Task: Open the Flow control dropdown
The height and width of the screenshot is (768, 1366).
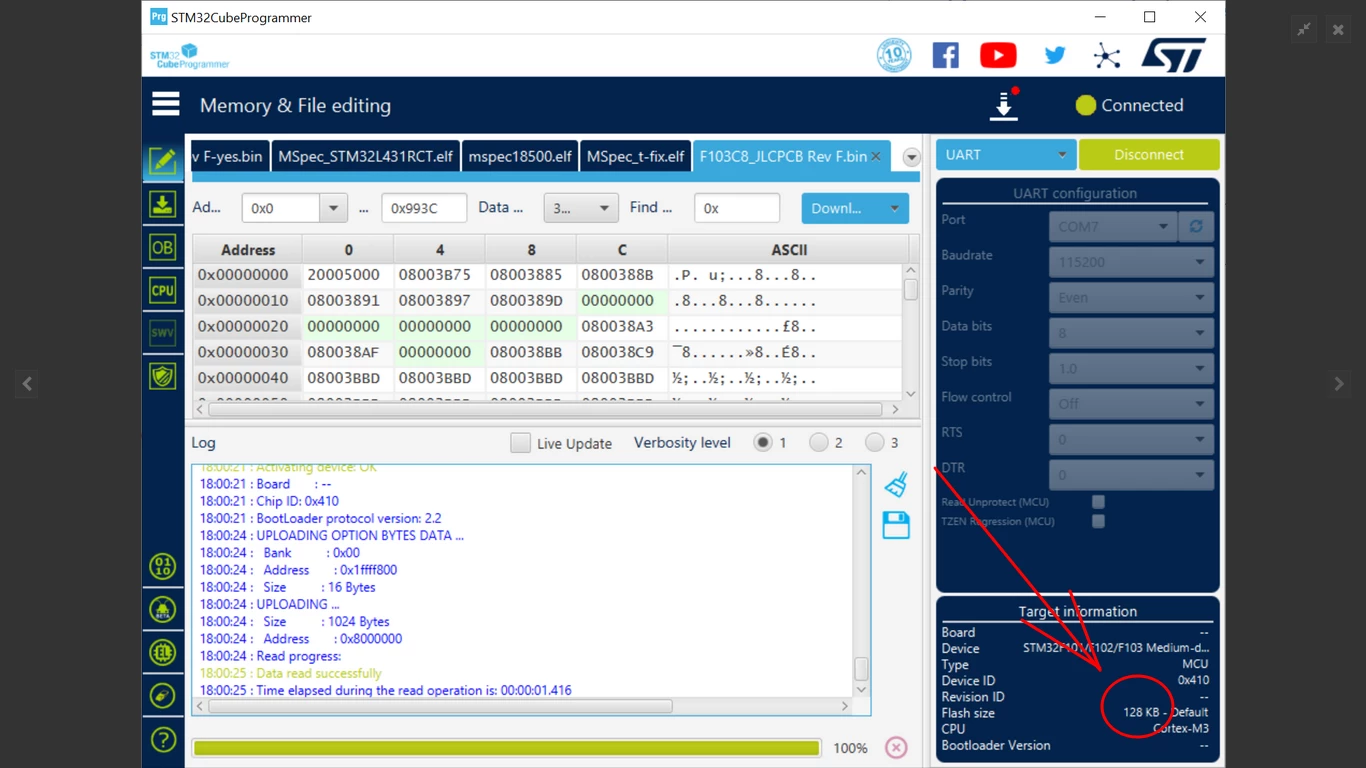Action: (x=1131, y=404)
